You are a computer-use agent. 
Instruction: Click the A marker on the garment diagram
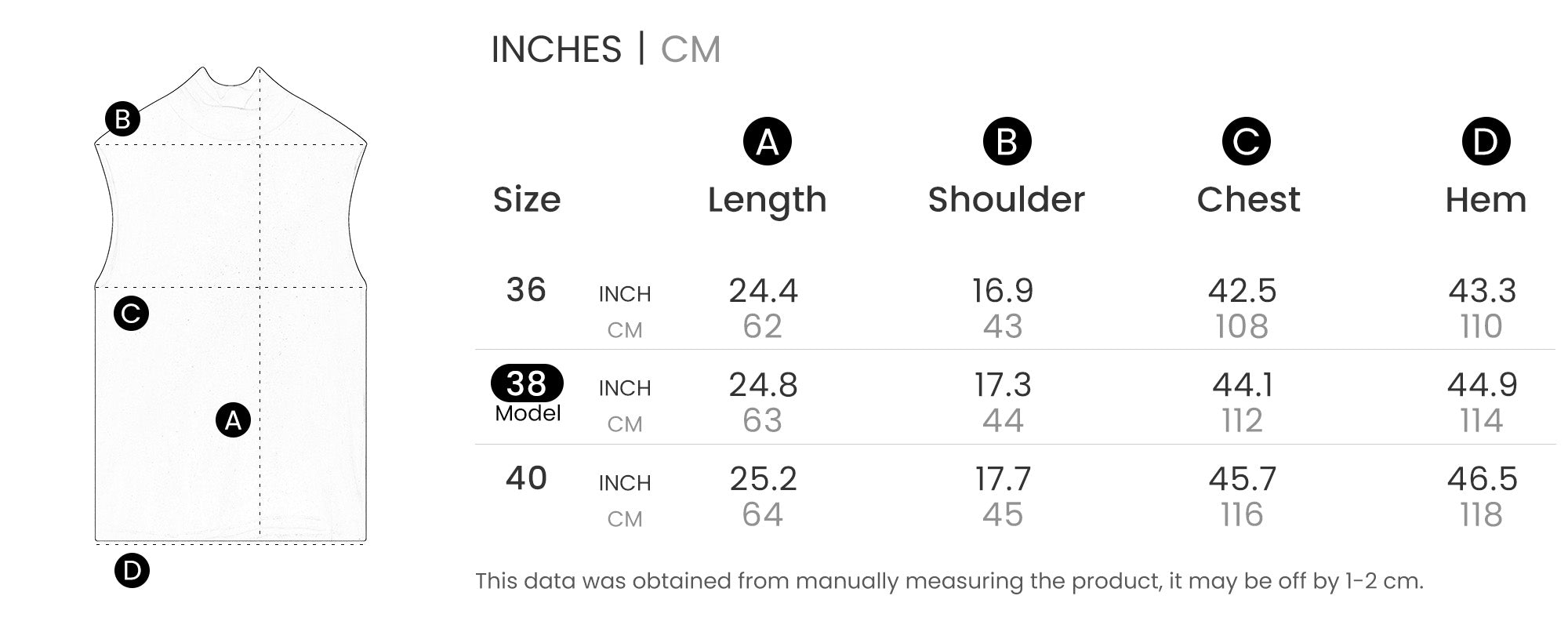[233, 421]
